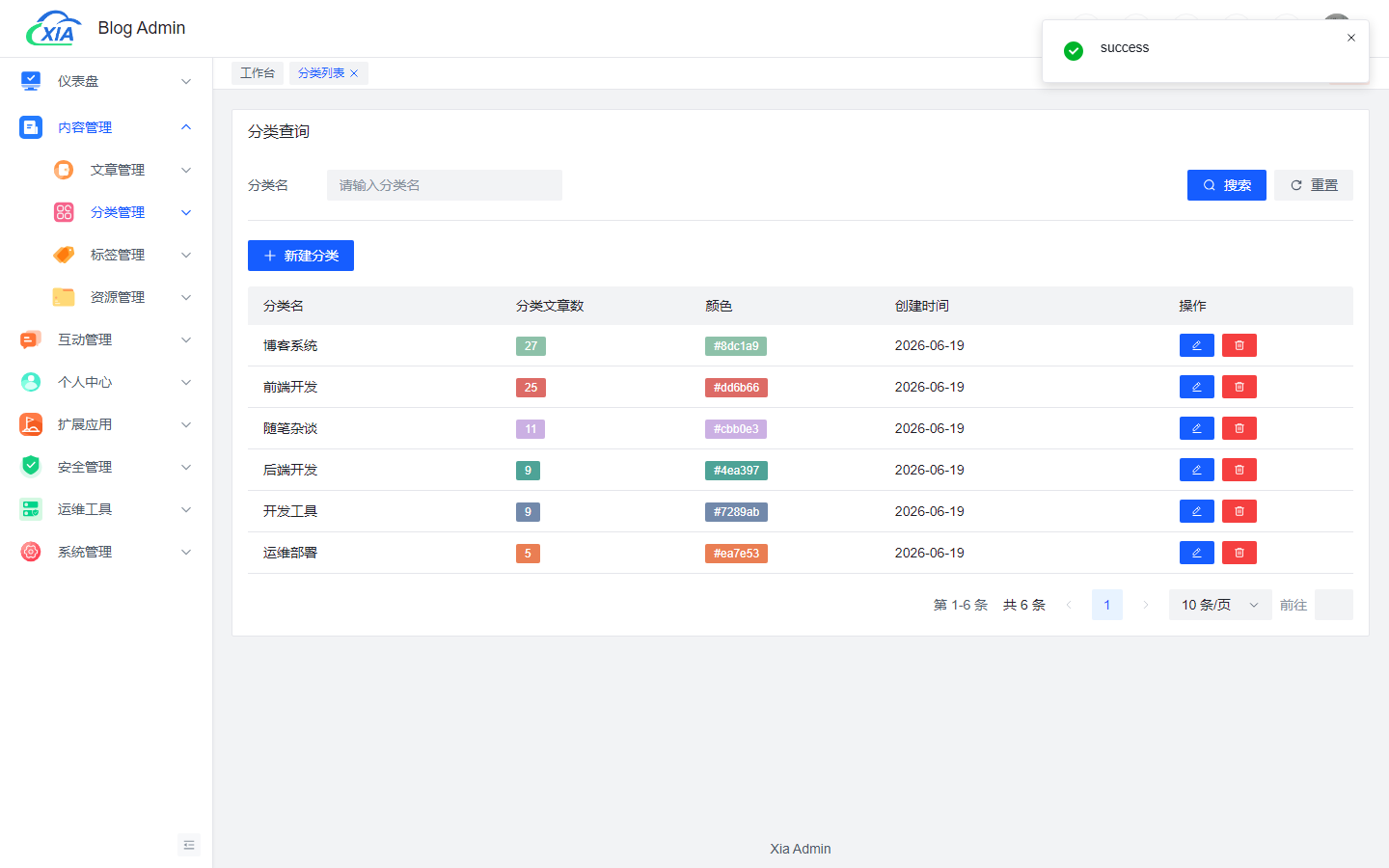
Task: Click the extension apps icon
Action: point(31,424)
